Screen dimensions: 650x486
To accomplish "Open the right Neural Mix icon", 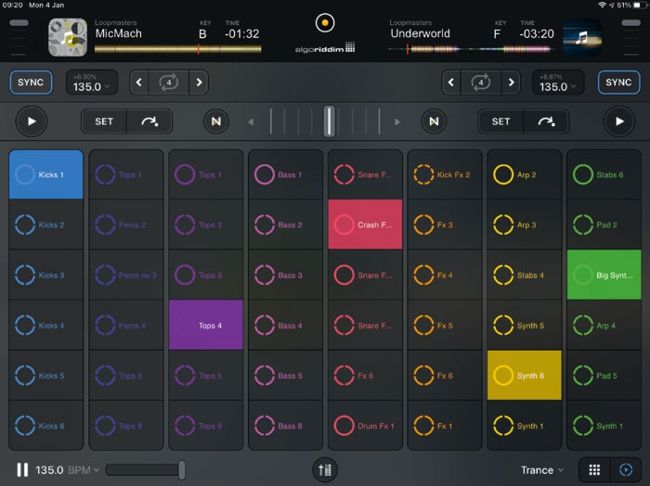I will pos(434,122).
